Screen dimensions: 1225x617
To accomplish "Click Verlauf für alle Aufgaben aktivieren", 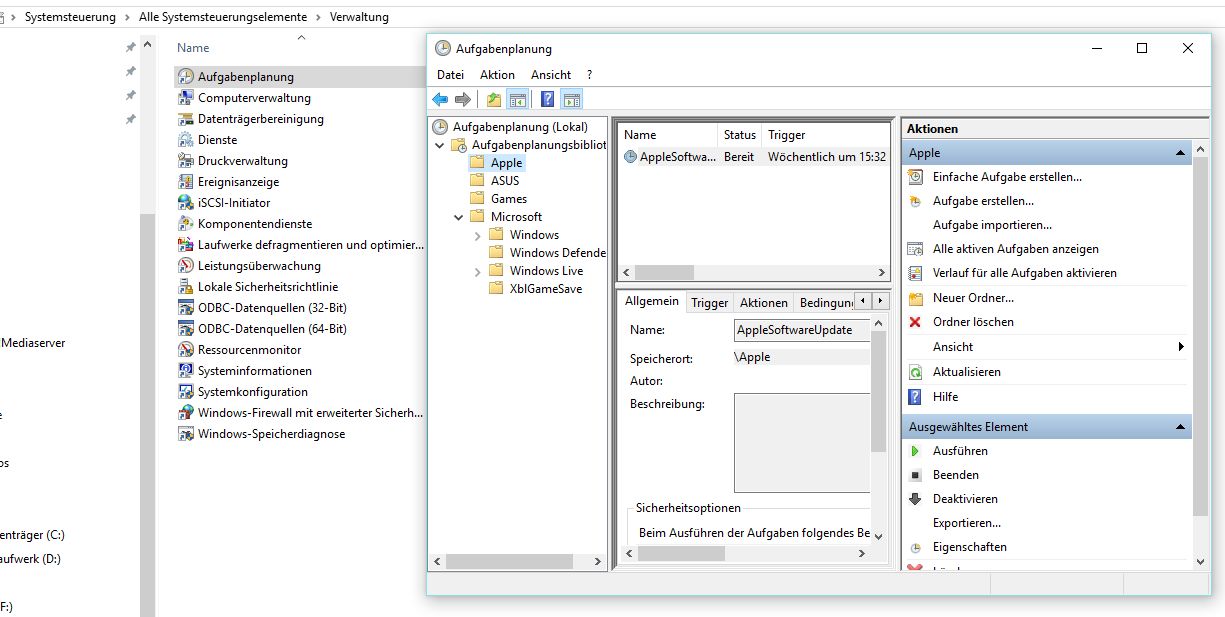I will [1025, 273].
